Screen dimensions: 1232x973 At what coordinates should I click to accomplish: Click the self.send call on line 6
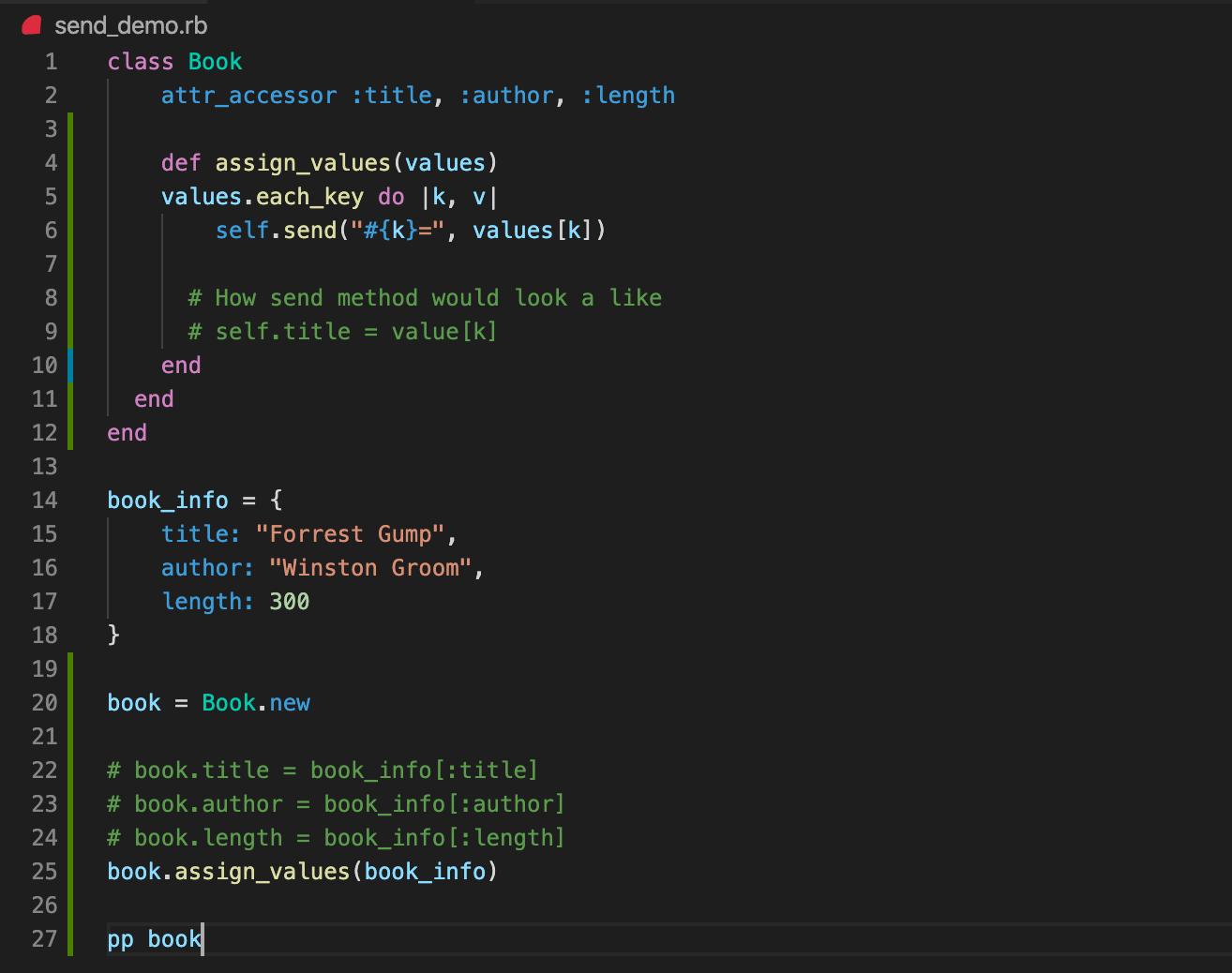pyautogui.click(x=276, y=231)
